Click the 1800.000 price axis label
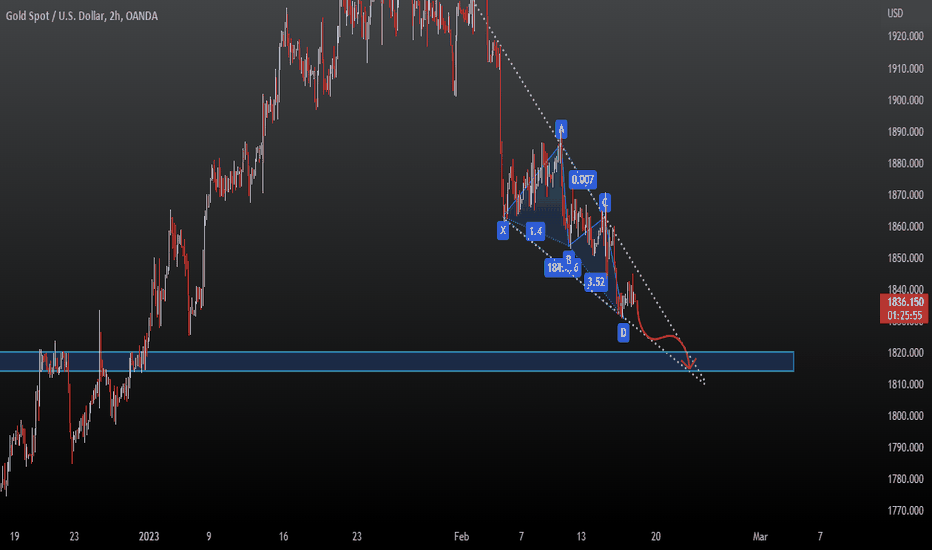This screenshot has width=932, height=550. 905,416
